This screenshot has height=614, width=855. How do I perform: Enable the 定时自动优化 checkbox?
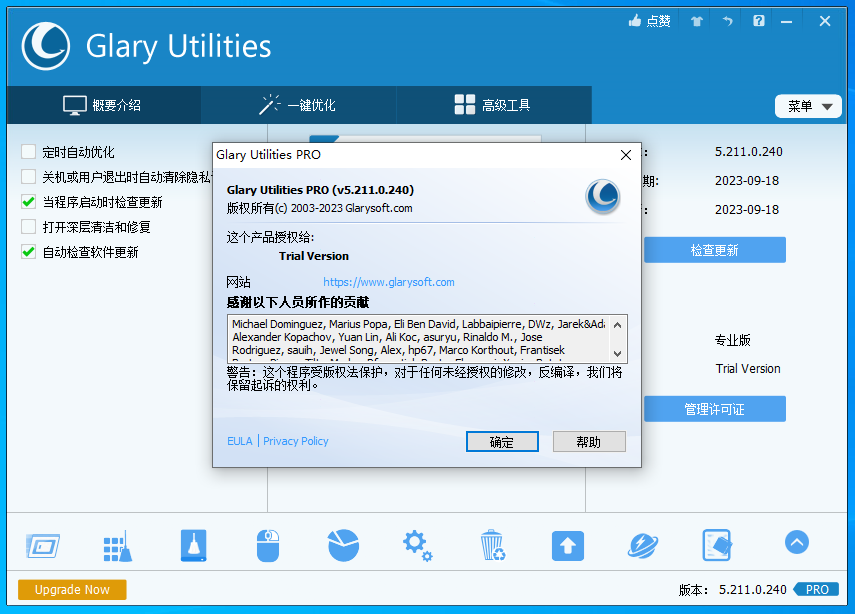(x=28, y=152)
